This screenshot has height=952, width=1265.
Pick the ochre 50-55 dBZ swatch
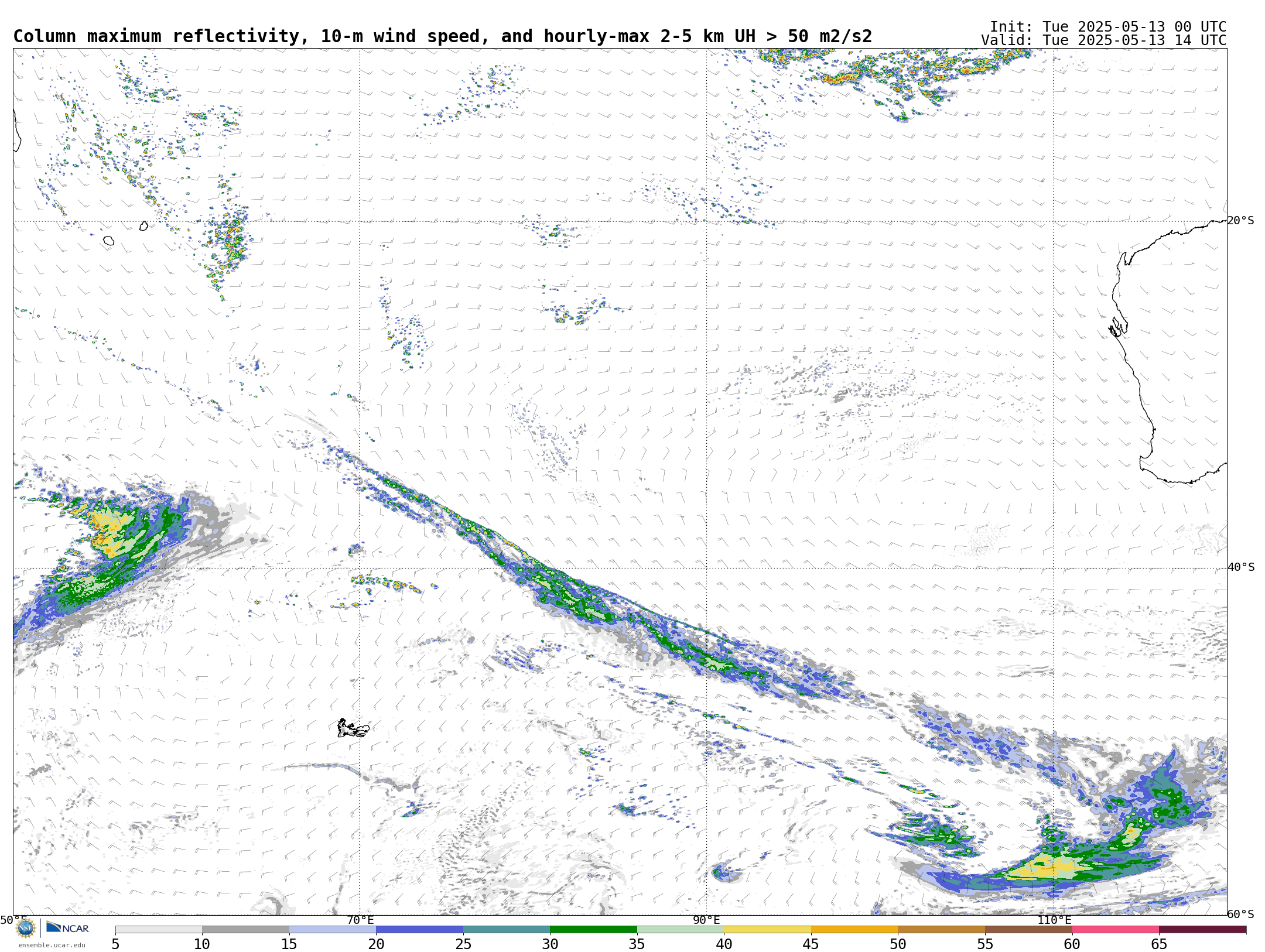point(941,930)
